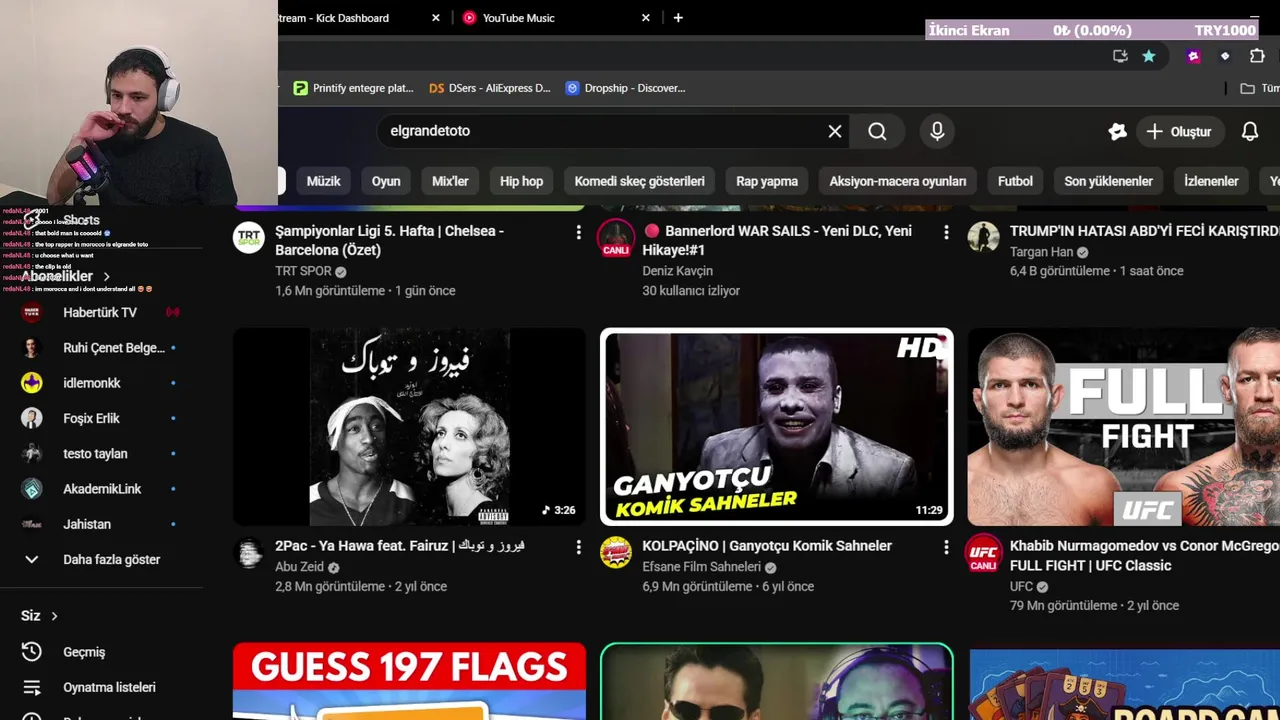Open Jahistan subscription
Viewport: 1280px width, 720px height.
pyautogui.click(x=100, y=524)
